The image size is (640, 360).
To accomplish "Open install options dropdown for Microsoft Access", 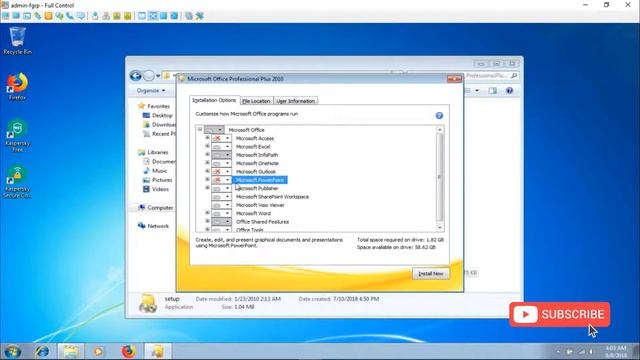I will click(221, 138).
